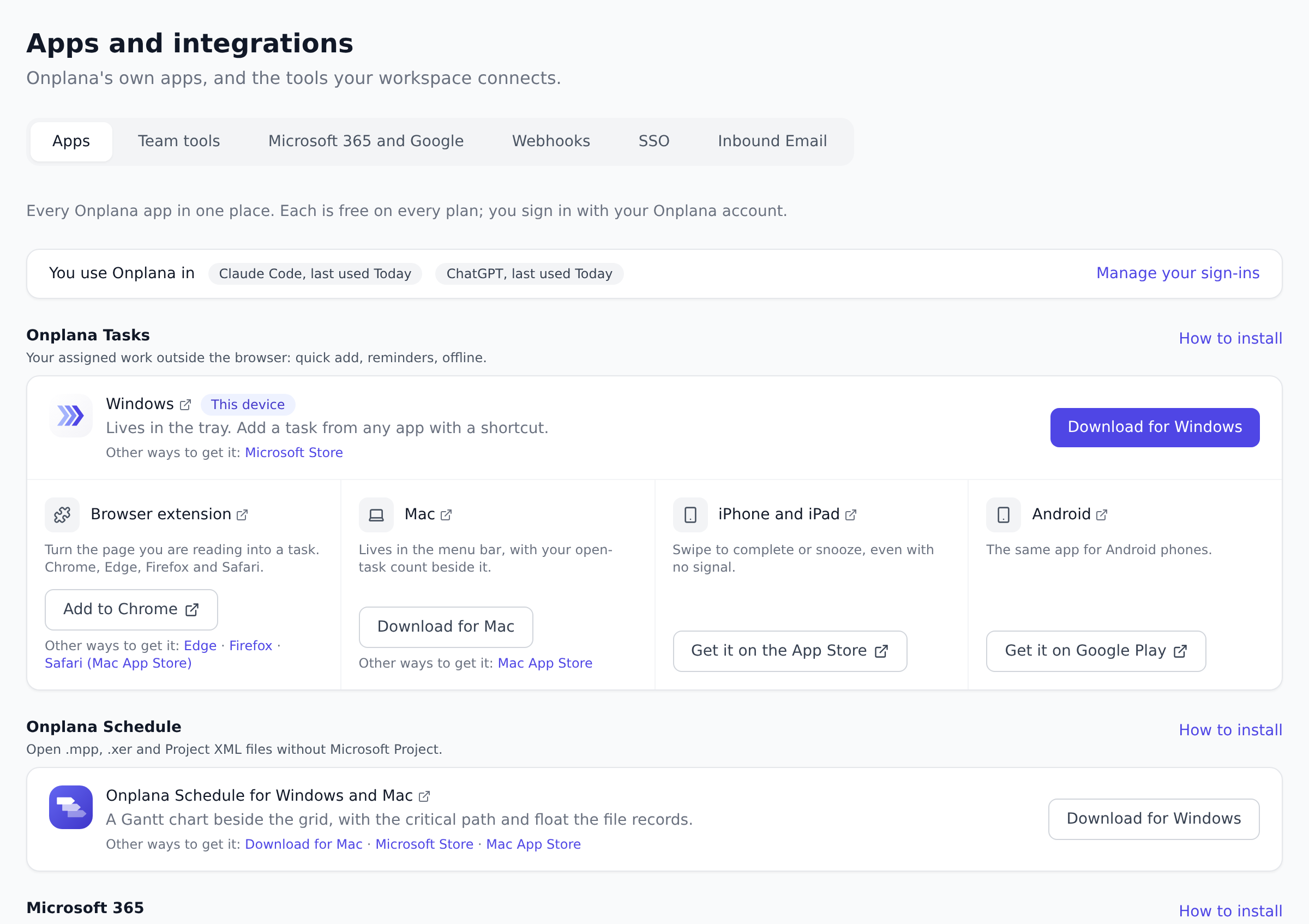Open Mac App Store link under Onplana Schedule

[x=533, y=844]
